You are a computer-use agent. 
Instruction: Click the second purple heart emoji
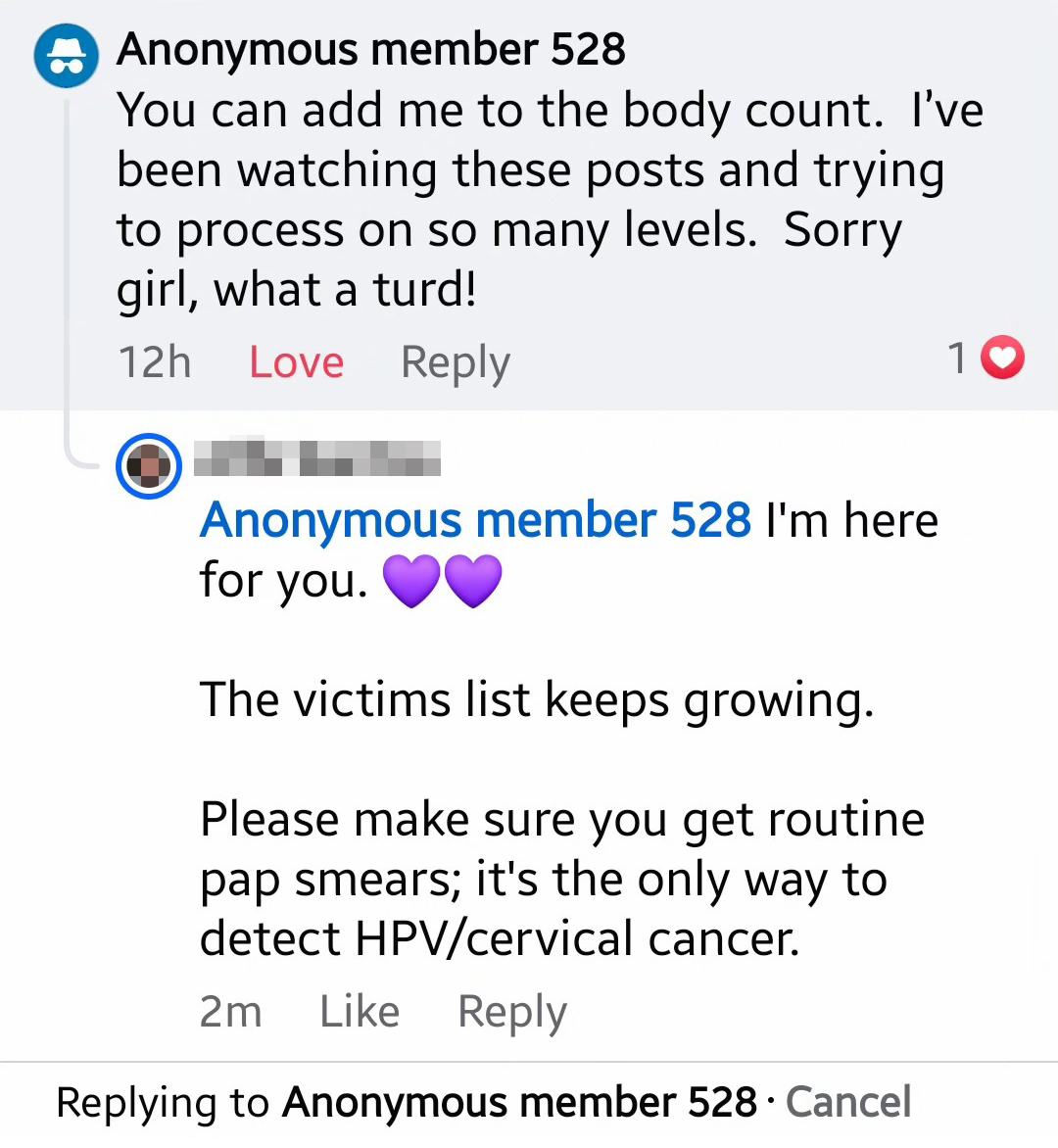[474, 580]
